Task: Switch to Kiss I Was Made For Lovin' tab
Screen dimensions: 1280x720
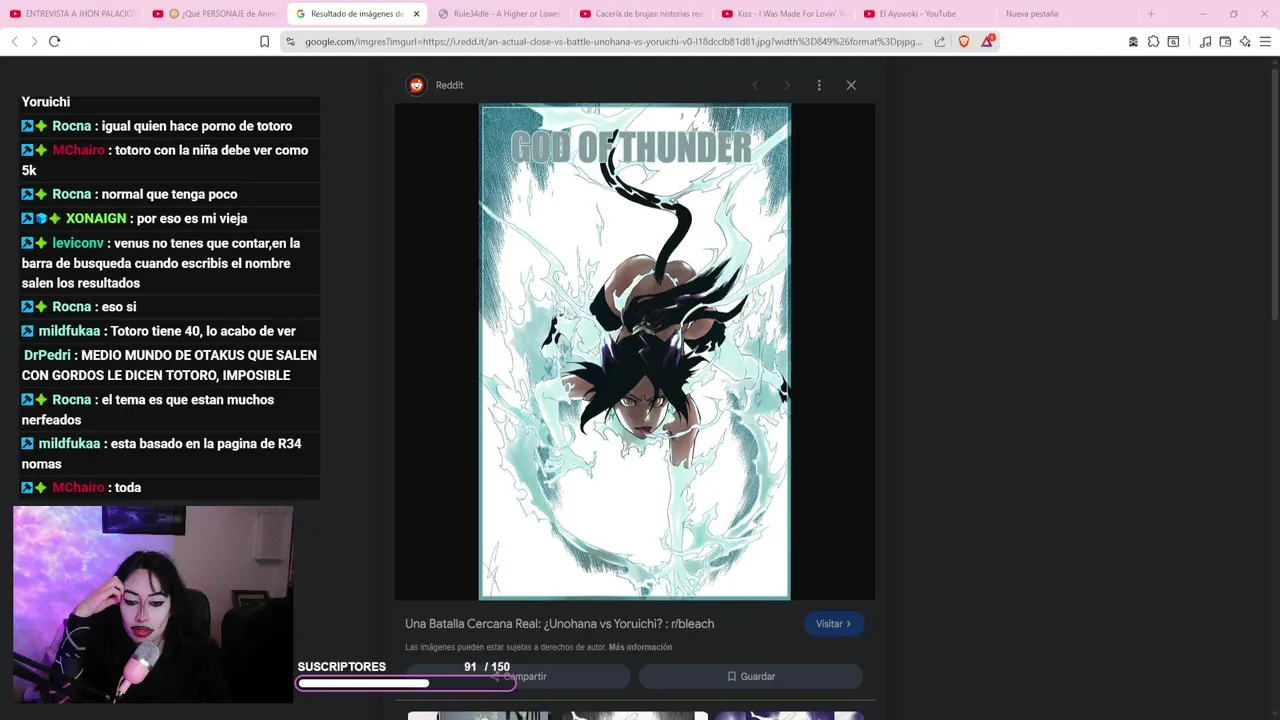Action: tap(785, 14)
